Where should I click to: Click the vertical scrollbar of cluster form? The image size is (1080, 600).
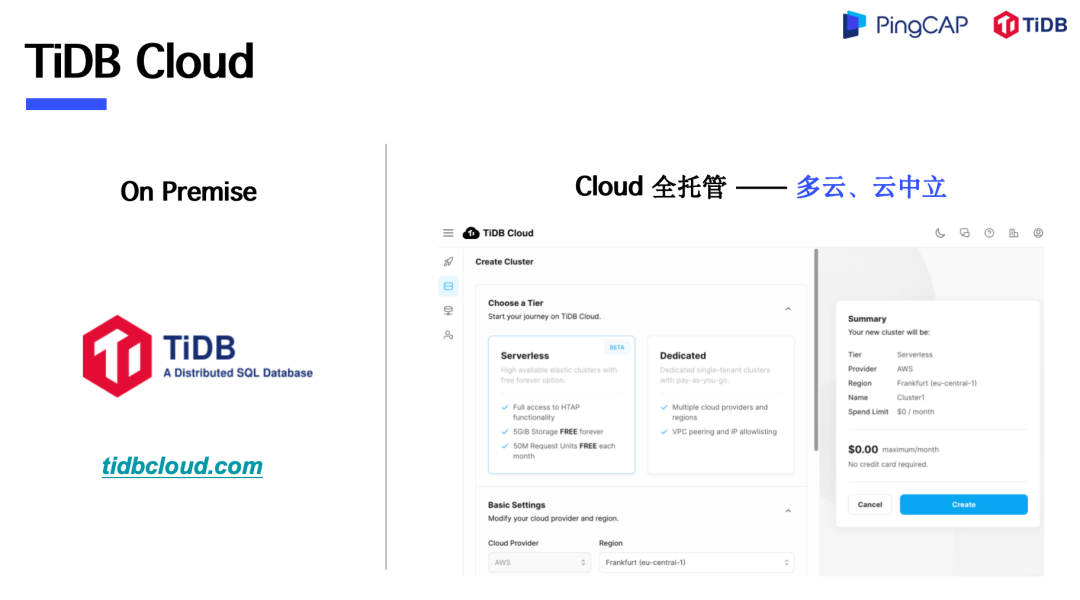[816, 350]
